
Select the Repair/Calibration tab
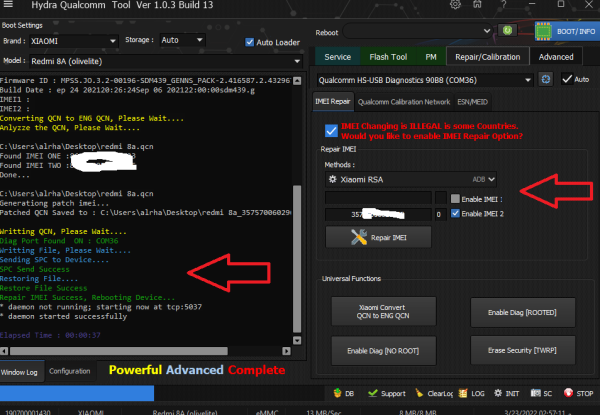(x=488, y=57)
